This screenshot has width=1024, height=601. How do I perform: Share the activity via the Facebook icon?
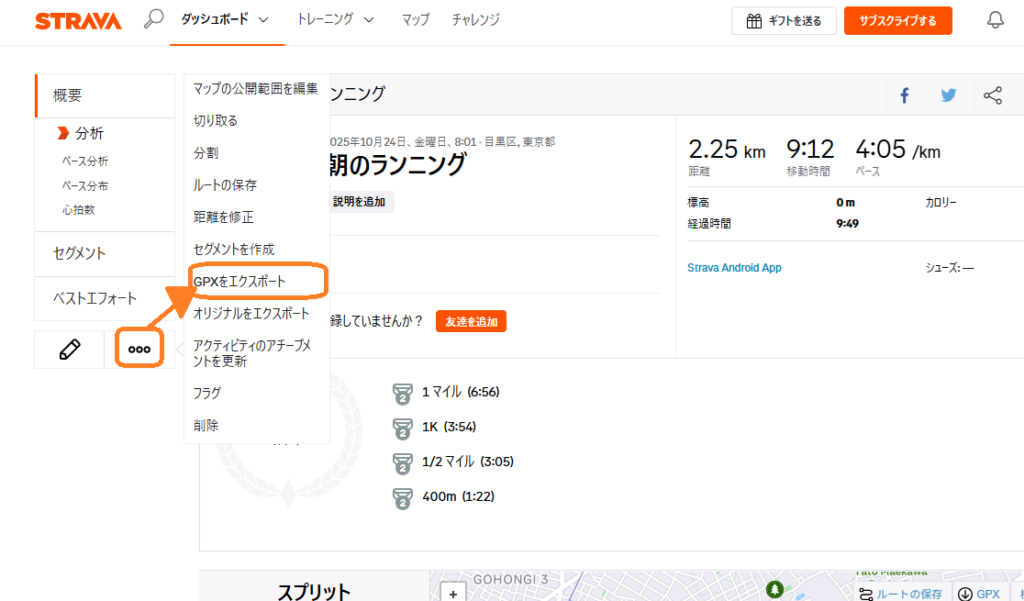pos(904,94)
